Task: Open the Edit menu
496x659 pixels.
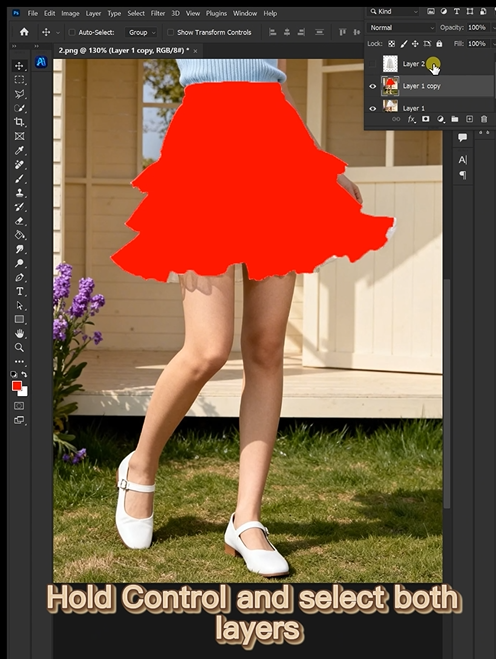Action: 50,13
